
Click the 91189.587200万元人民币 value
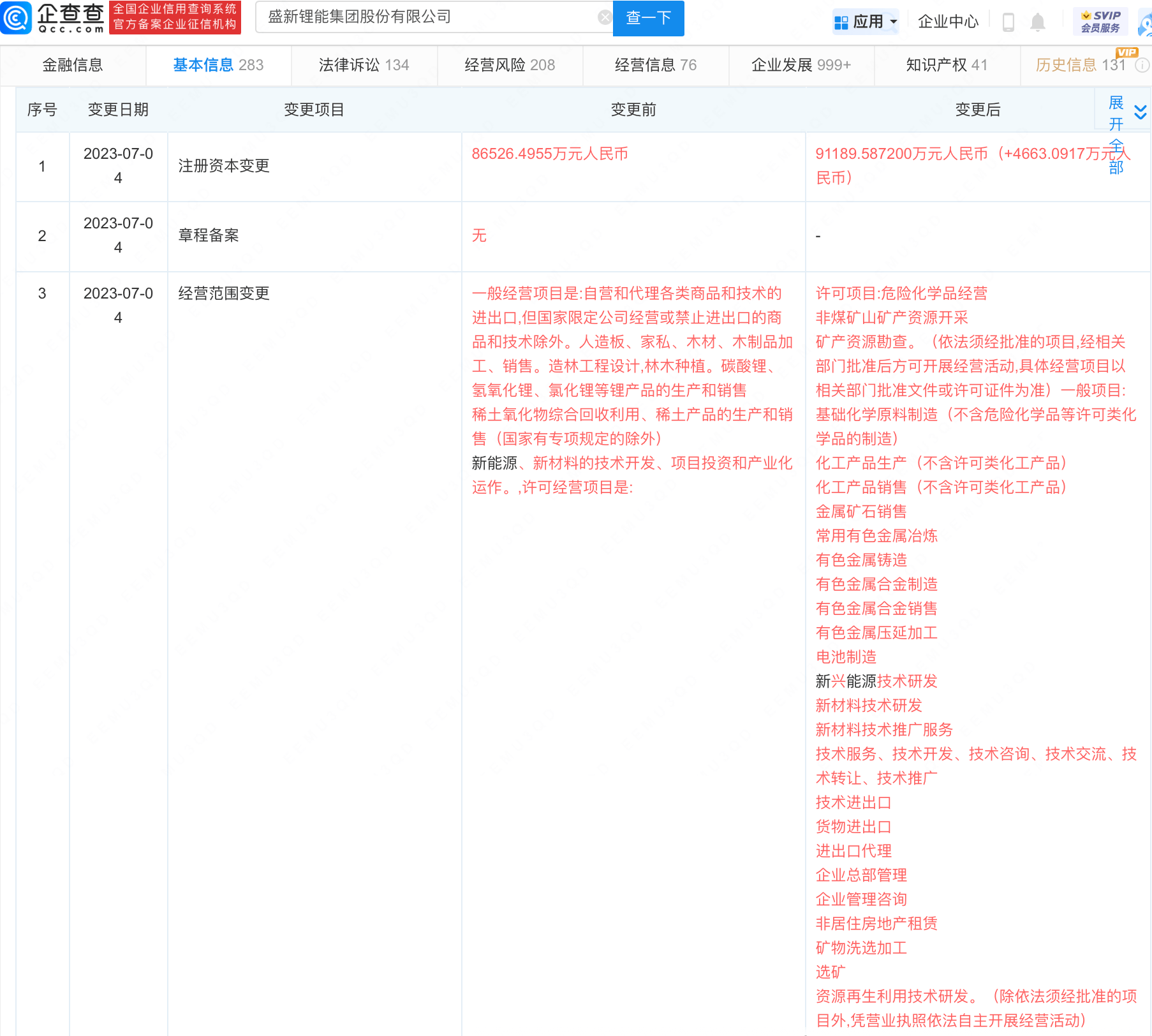[901, 154]
